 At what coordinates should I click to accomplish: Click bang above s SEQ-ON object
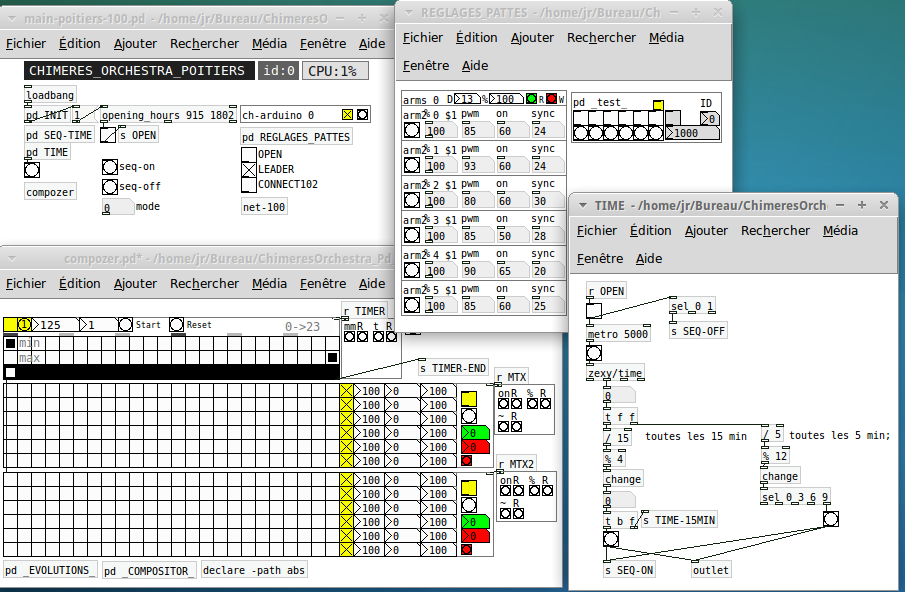pyautogui.click(x=611, y=539)
